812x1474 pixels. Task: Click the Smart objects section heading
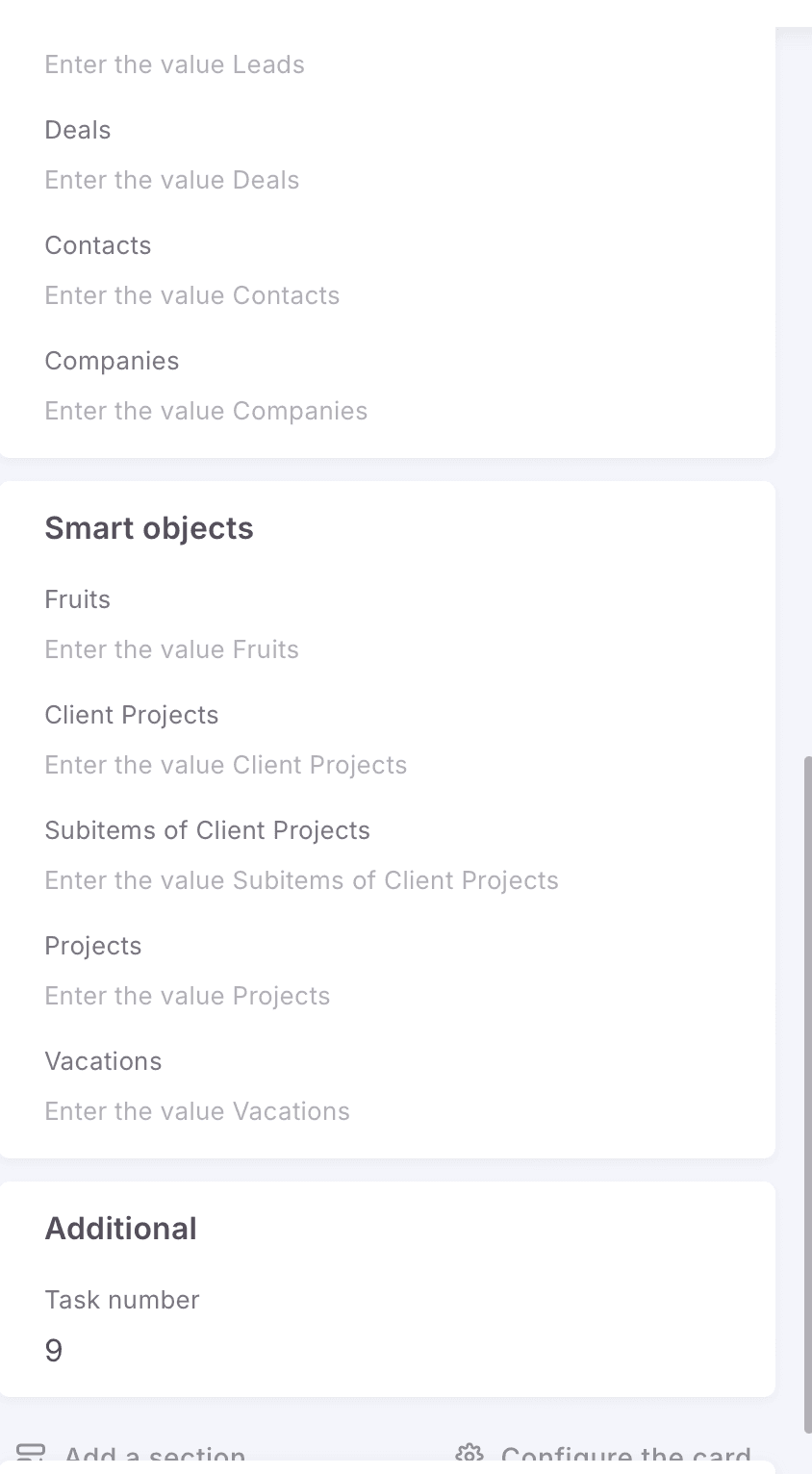pos(149,528)
